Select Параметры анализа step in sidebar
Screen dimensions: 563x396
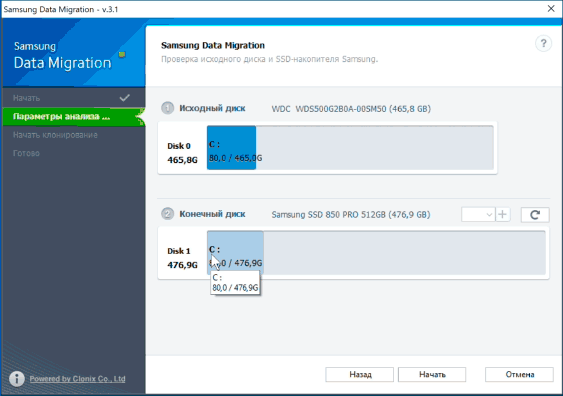(74, 116)
